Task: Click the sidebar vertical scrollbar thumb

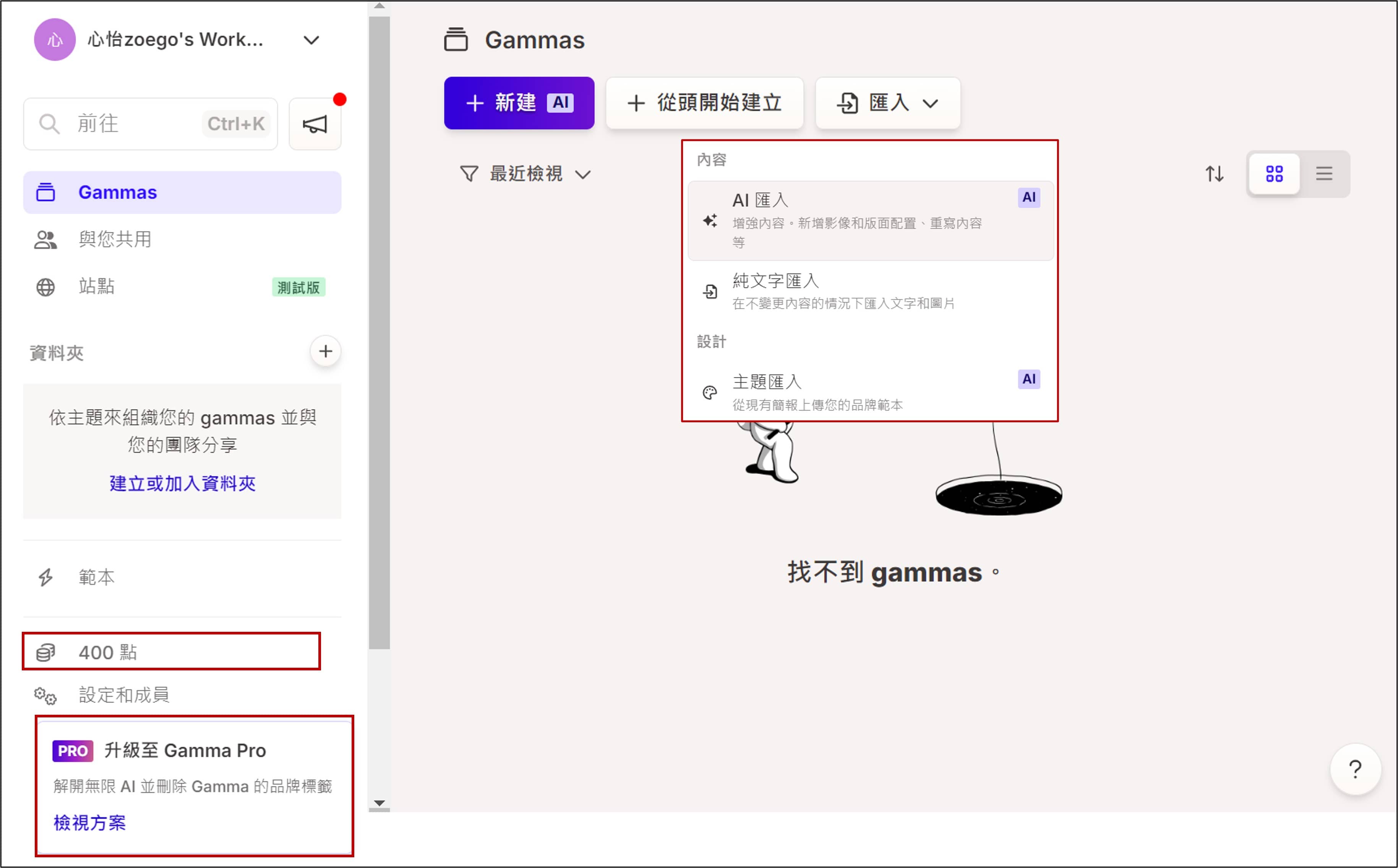Action: coord(380,333)
